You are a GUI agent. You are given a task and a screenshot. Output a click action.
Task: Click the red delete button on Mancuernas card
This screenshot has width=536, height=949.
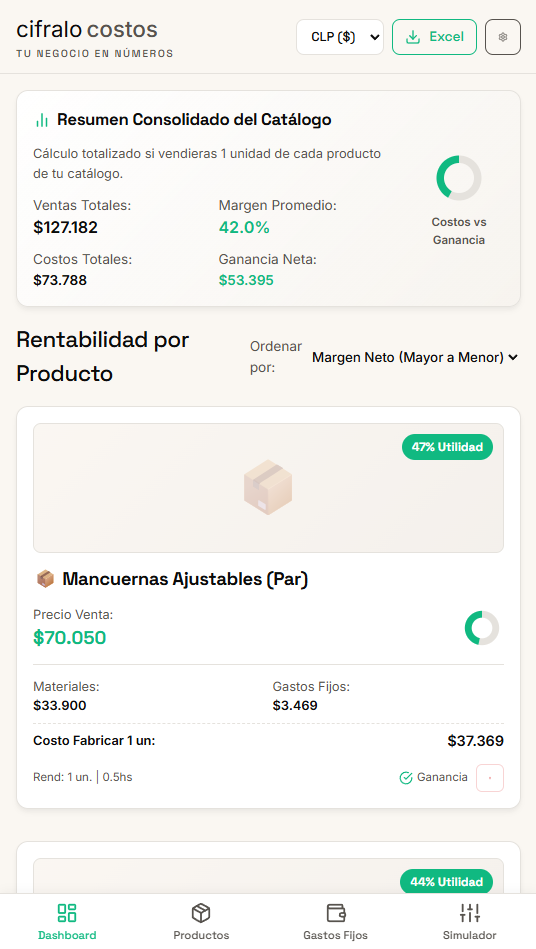(489, 778)
